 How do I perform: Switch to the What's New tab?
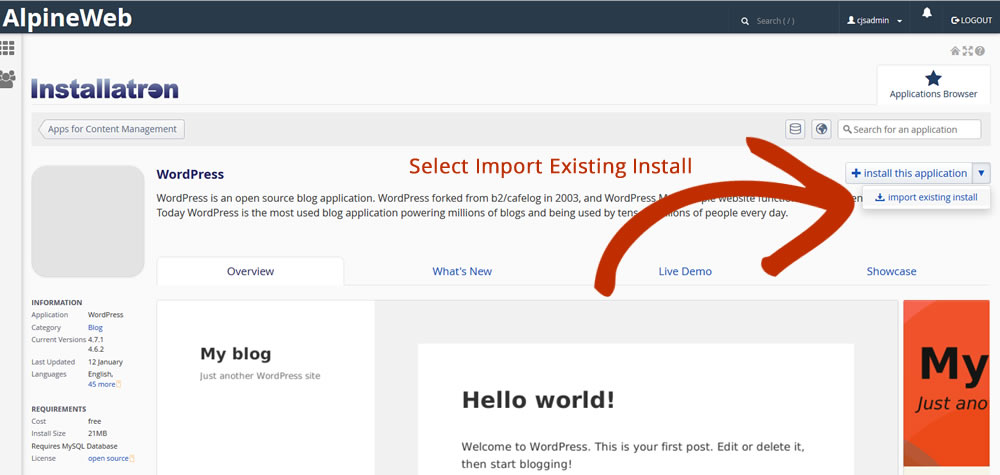pos(462,271)
